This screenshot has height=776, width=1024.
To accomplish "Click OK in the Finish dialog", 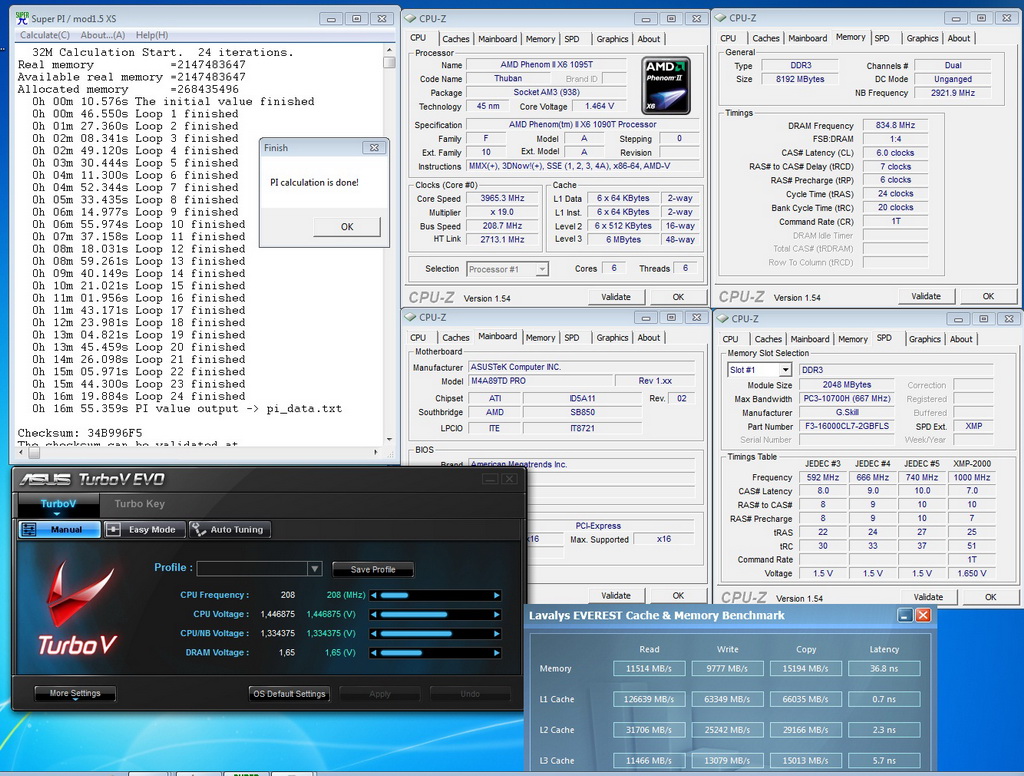I will point(347,227).
